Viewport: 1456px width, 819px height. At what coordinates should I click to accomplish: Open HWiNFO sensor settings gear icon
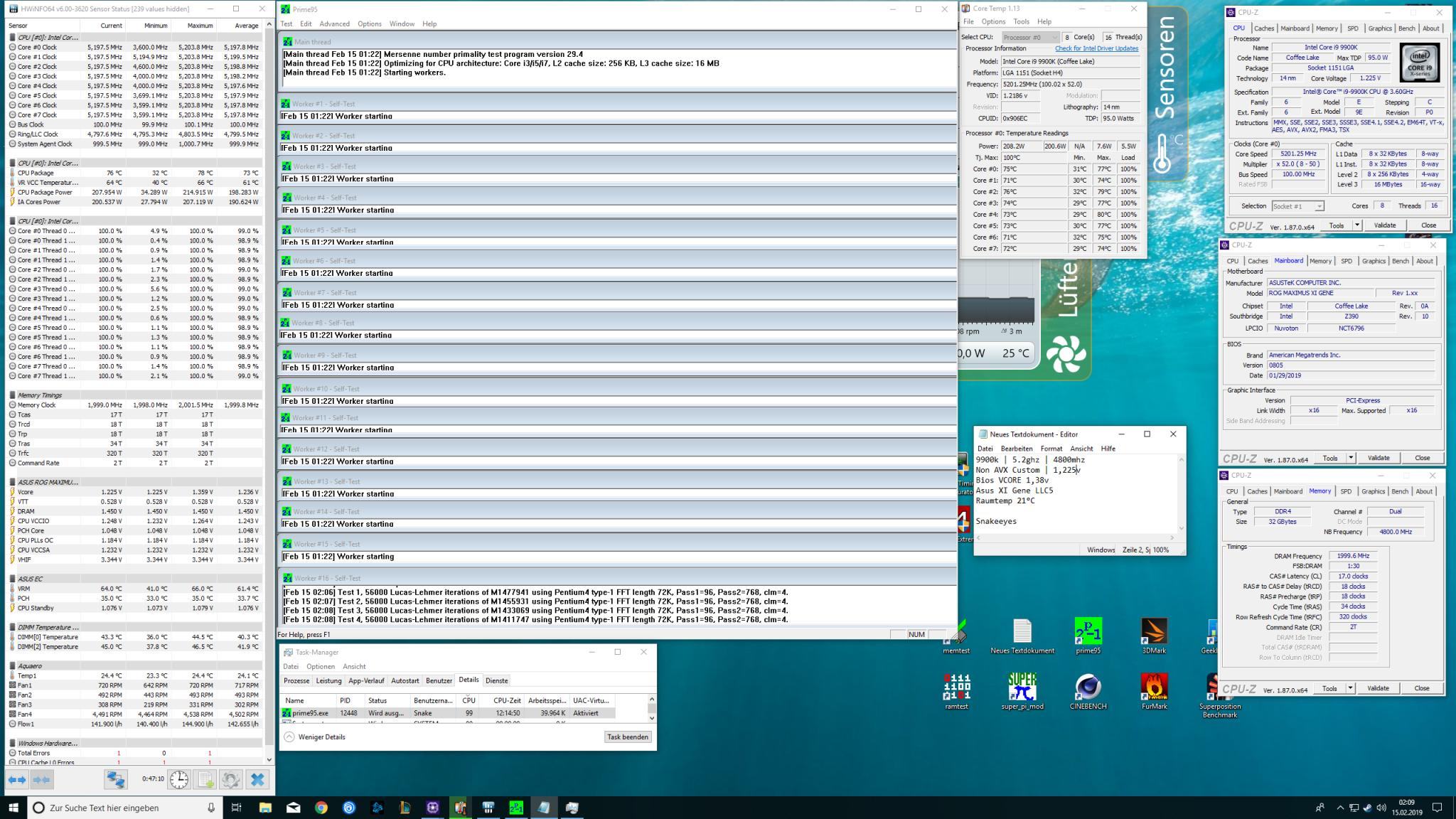point(230,780)
